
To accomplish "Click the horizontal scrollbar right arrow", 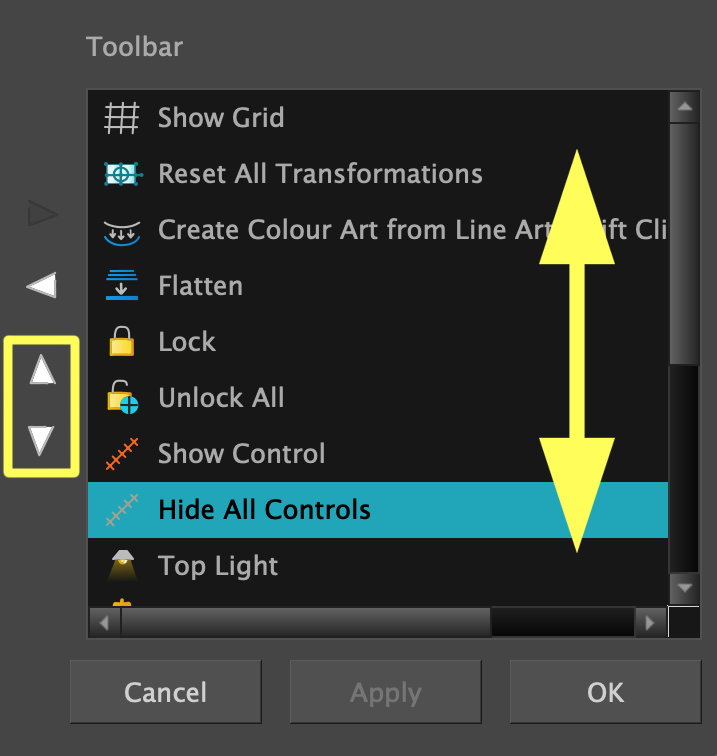I will [650, 623].
